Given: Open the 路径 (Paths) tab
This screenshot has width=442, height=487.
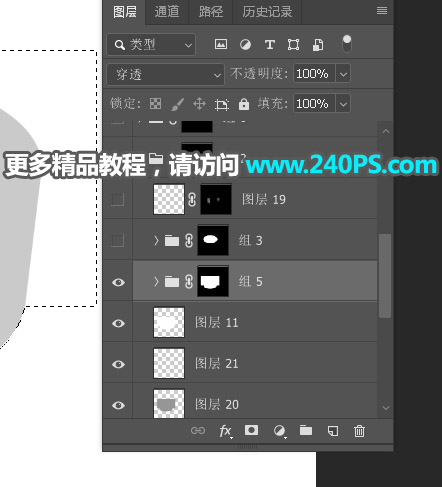Looking at the screenshot, I should (211, 12).
